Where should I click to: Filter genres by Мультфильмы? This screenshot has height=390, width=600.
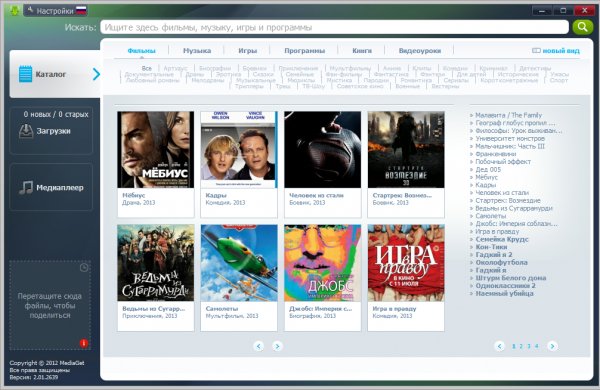(351, 68)
